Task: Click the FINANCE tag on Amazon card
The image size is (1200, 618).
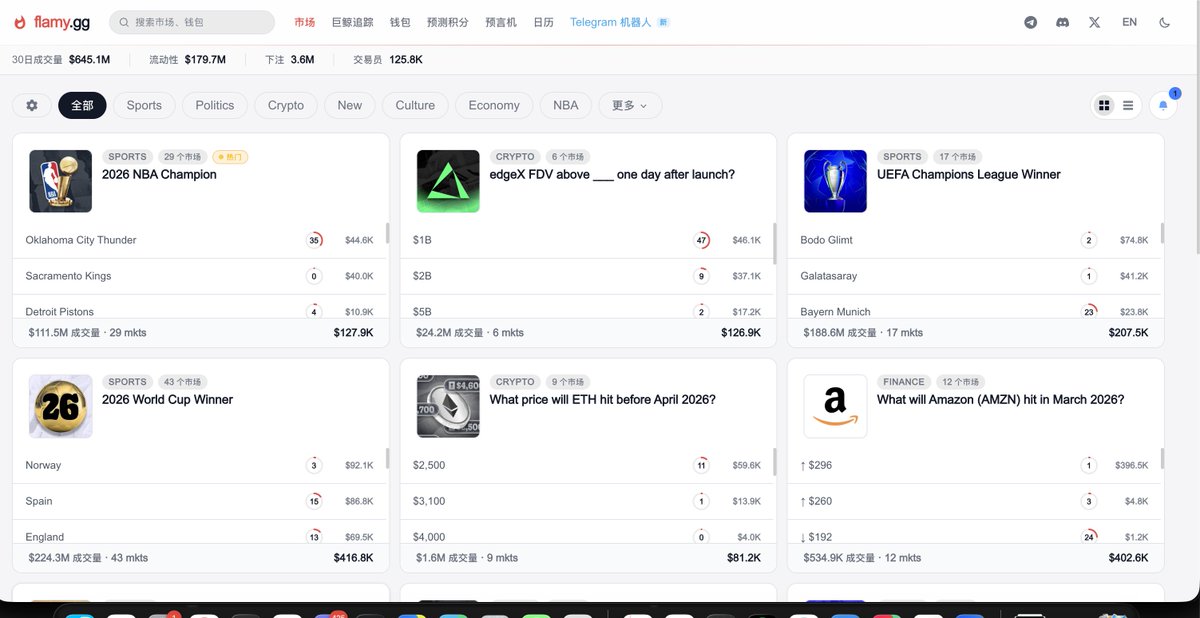Action: pyautogui.click(x=904, y=382)
